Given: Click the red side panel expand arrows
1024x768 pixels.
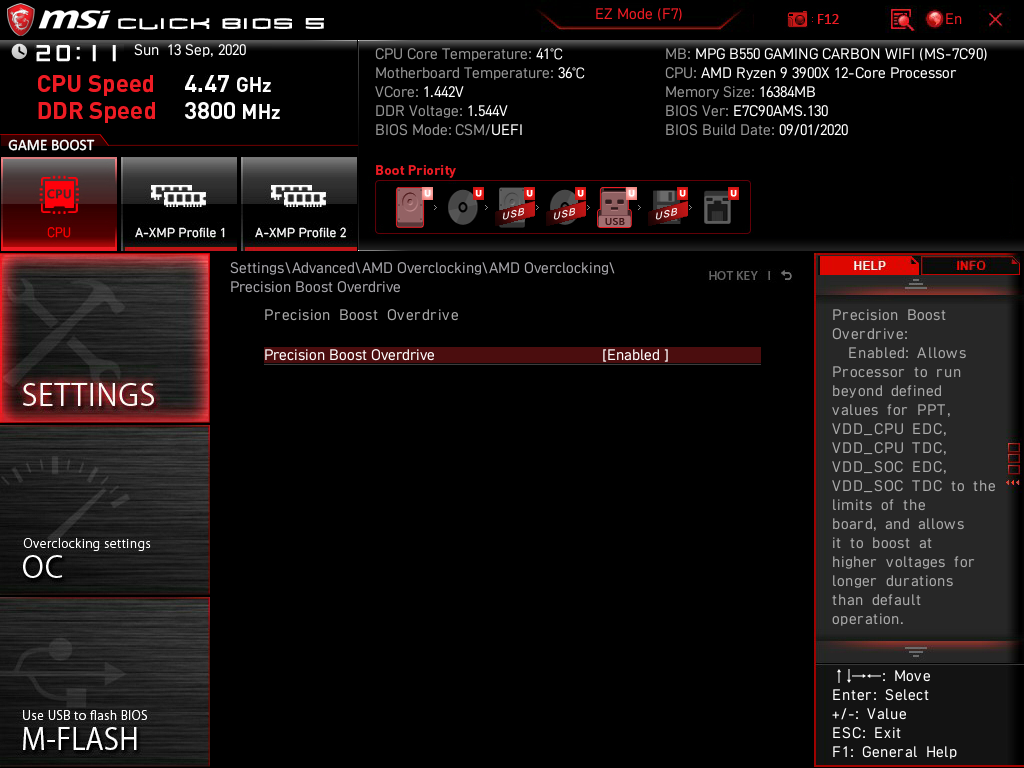Looking at the screenshot, I should point(1013,483).
